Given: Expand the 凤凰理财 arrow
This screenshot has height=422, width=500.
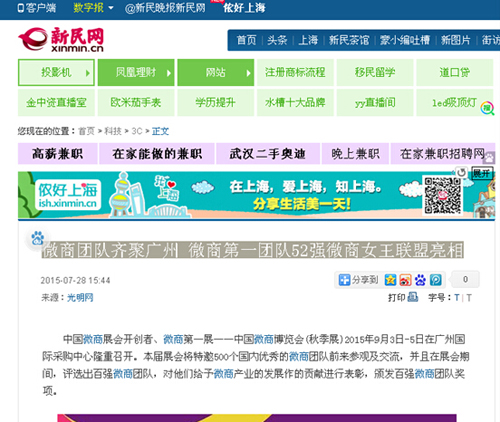Looking at the screenshot, I should coord(169,73).
